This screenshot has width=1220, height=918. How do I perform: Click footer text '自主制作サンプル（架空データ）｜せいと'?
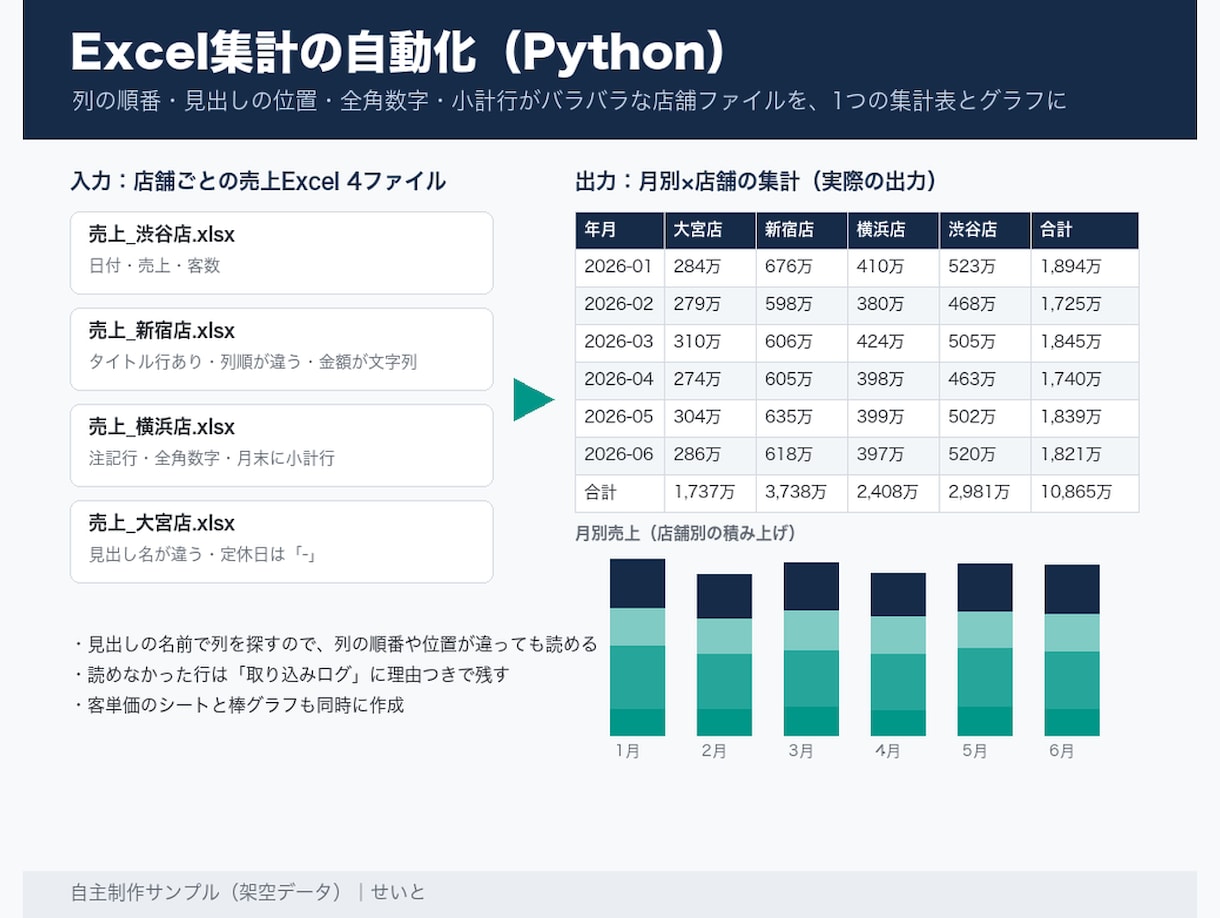248,892
